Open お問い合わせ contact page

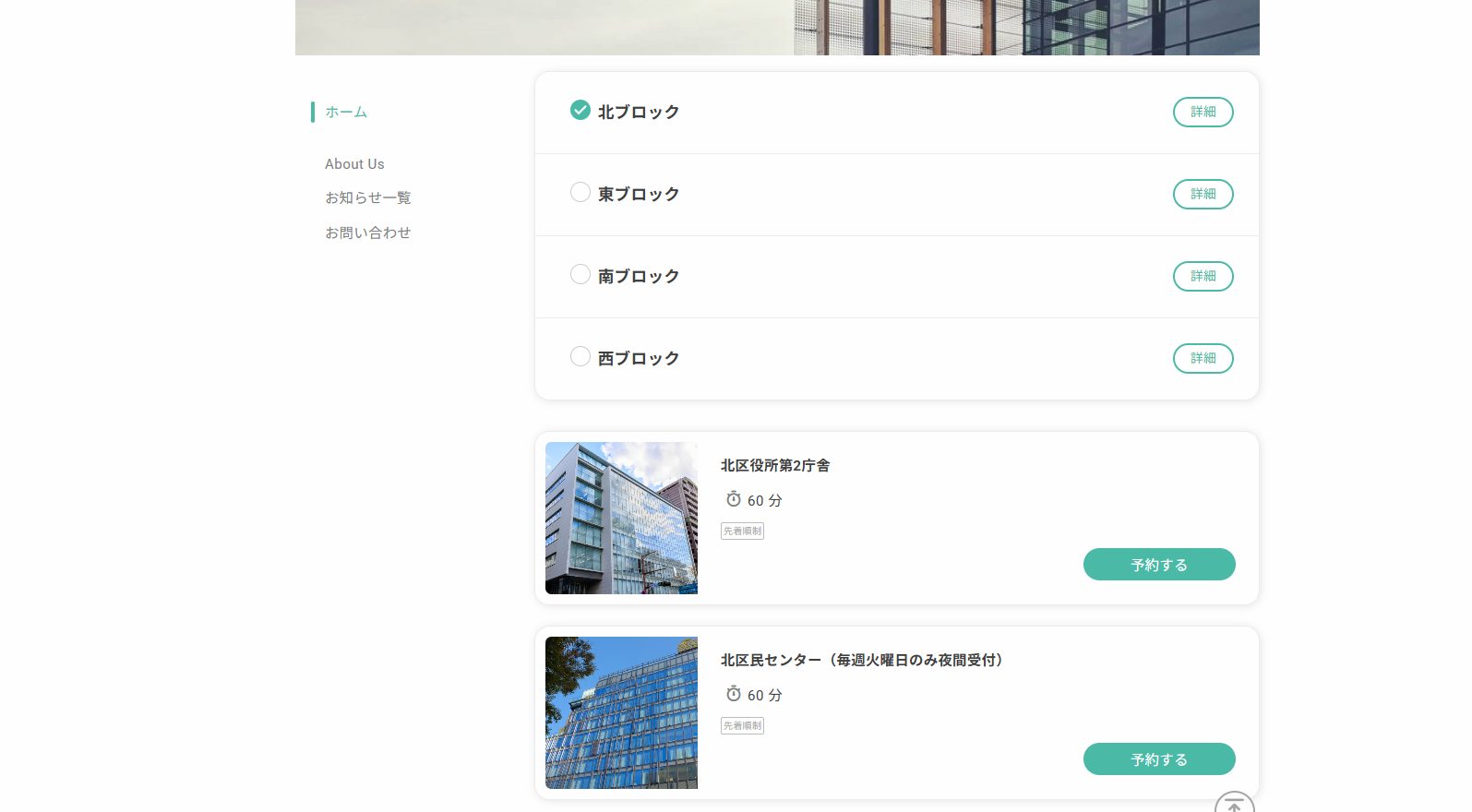pyautogui.click(x=367, y=233)
